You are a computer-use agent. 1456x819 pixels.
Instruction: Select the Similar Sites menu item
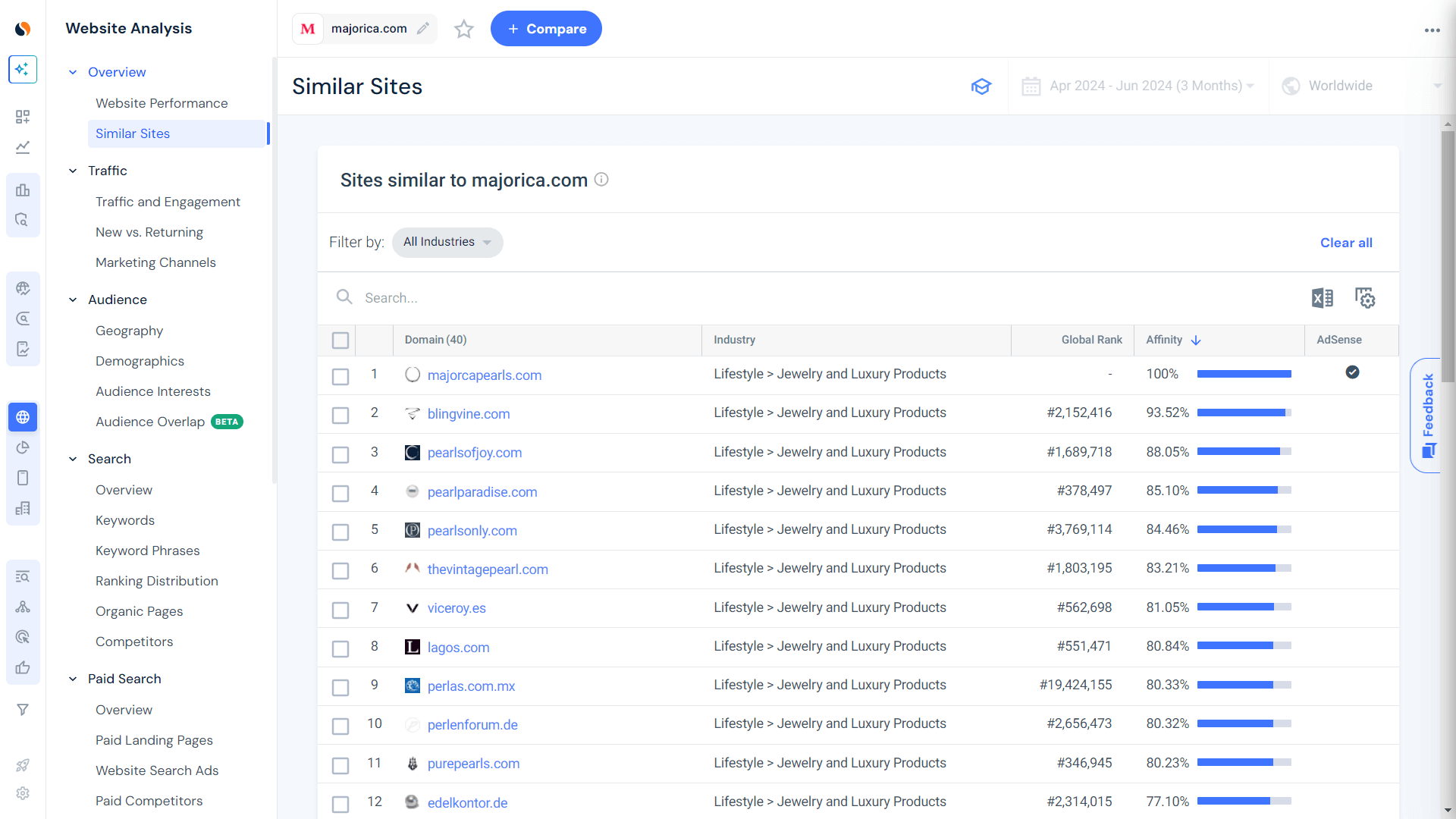(x=132, y=133)
